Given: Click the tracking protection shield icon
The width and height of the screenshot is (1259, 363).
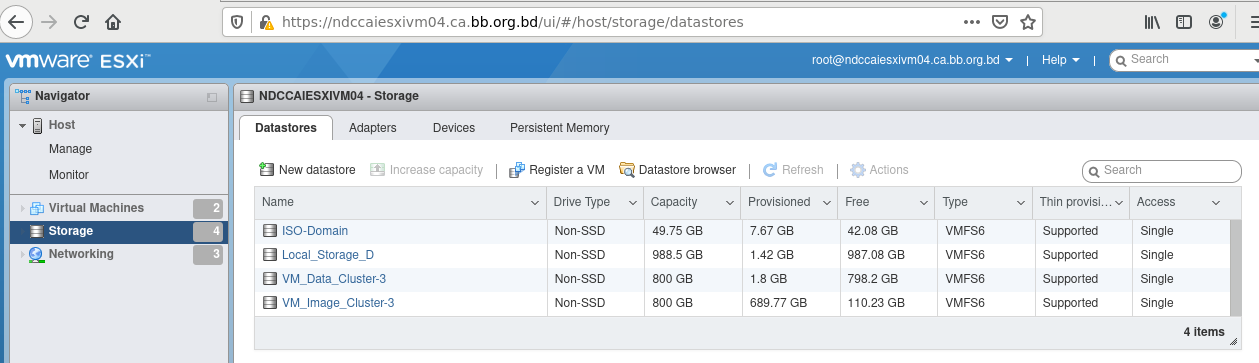Looking at the screenshot, I should pyautogui.click(x=237, y=21).
